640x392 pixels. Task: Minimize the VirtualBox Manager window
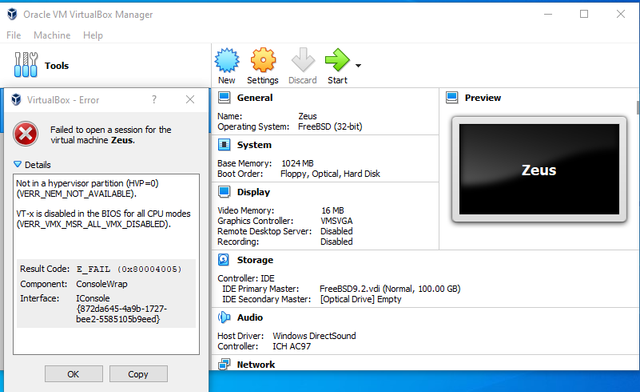pyautogui.click(x=548, y=14)
